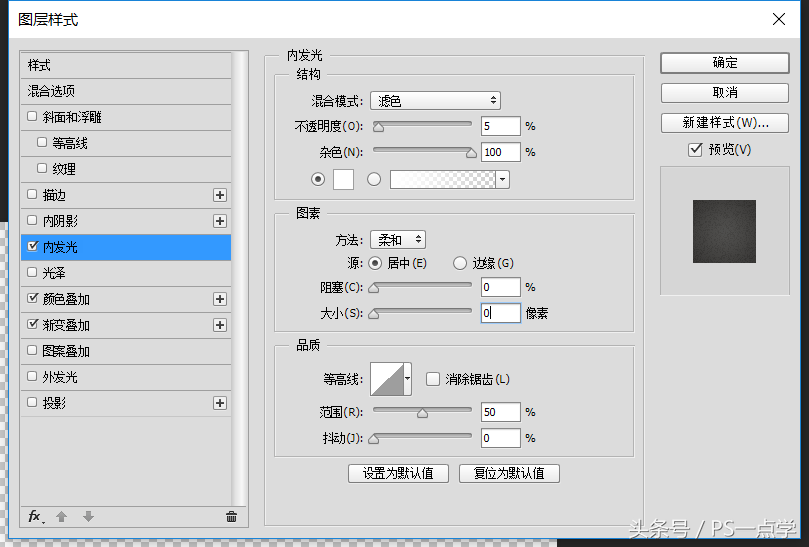
Task: Enable 斜面和浮雕 checkbox
Action: click(32, 116)
